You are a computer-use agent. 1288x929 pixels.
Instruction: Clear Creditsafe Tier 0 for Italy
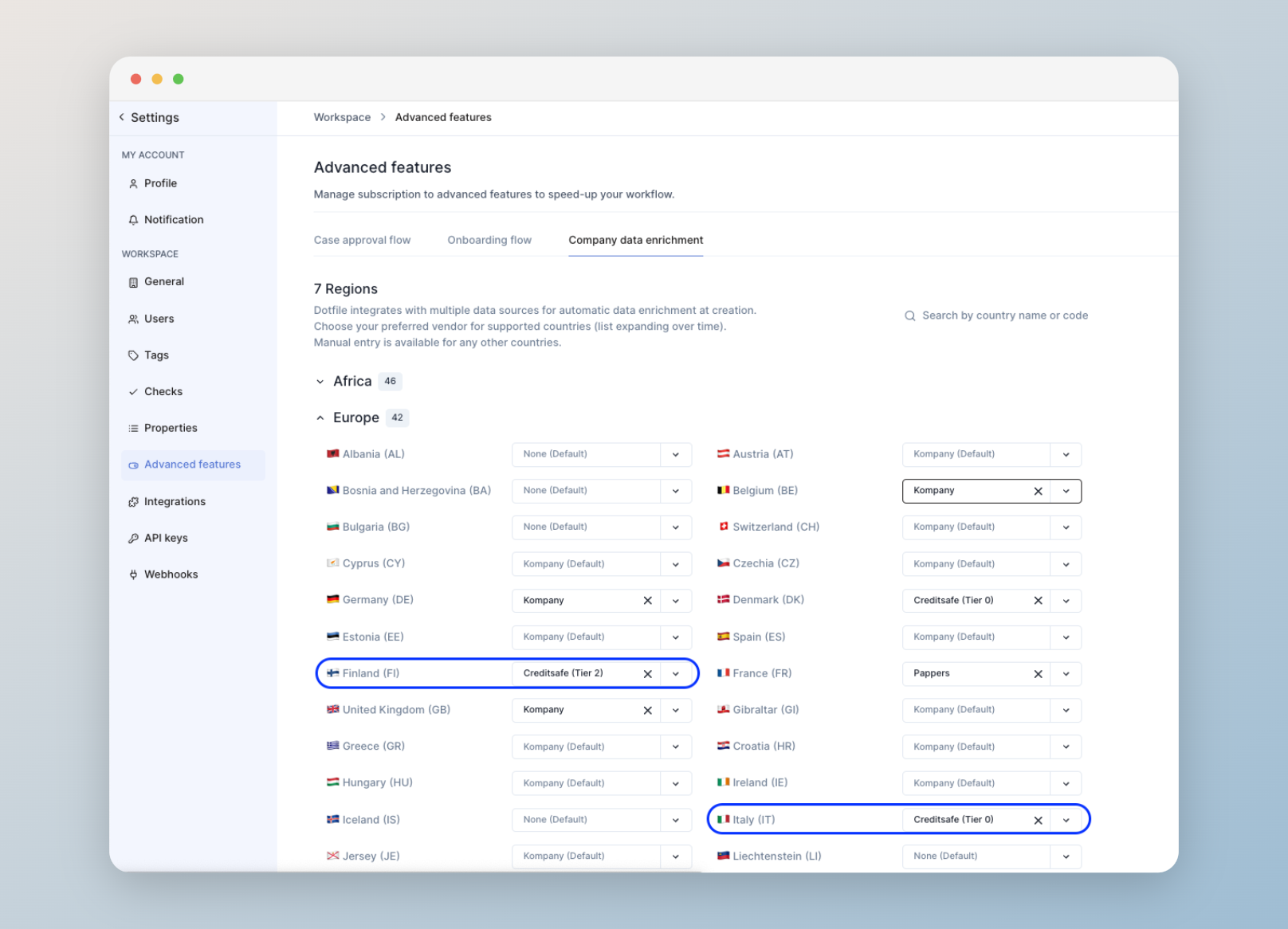point(1038,821)
